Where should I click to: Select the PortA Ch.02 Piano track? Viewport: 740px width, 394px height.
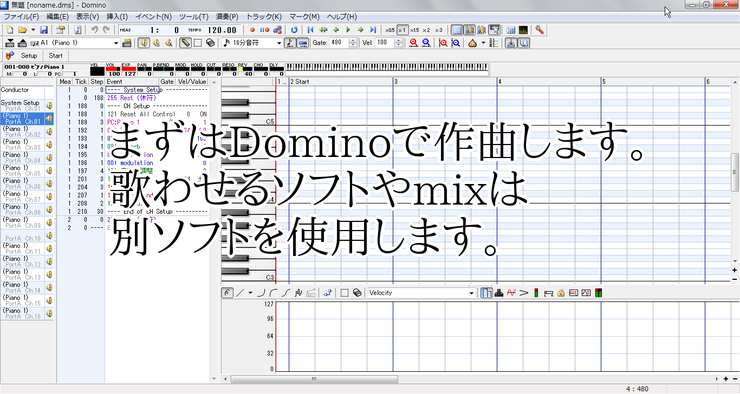point(22,131)
